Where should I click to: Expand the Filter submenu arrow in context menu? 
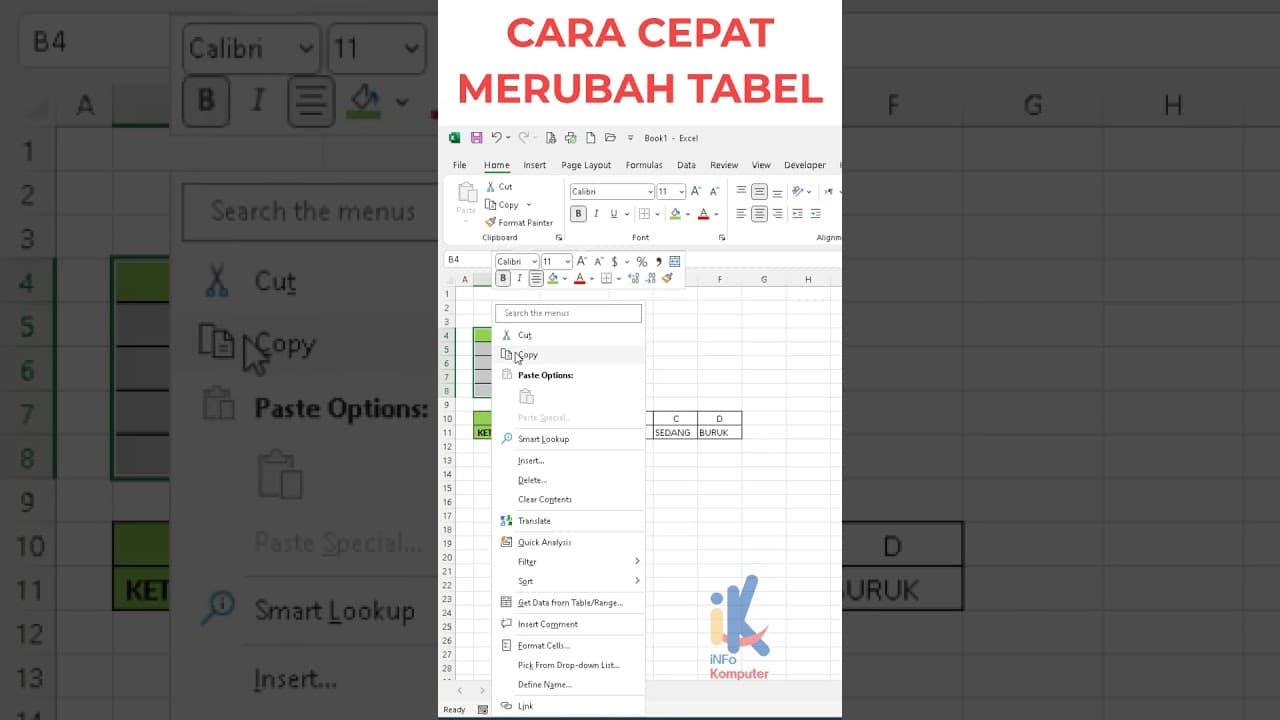pos(637,561)
